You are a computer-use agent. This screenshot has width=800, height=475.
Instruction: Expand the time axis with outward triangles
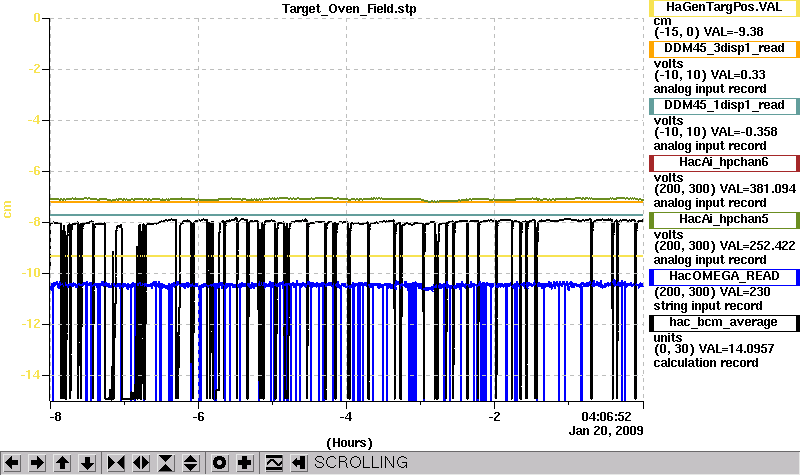click(141, 463)
